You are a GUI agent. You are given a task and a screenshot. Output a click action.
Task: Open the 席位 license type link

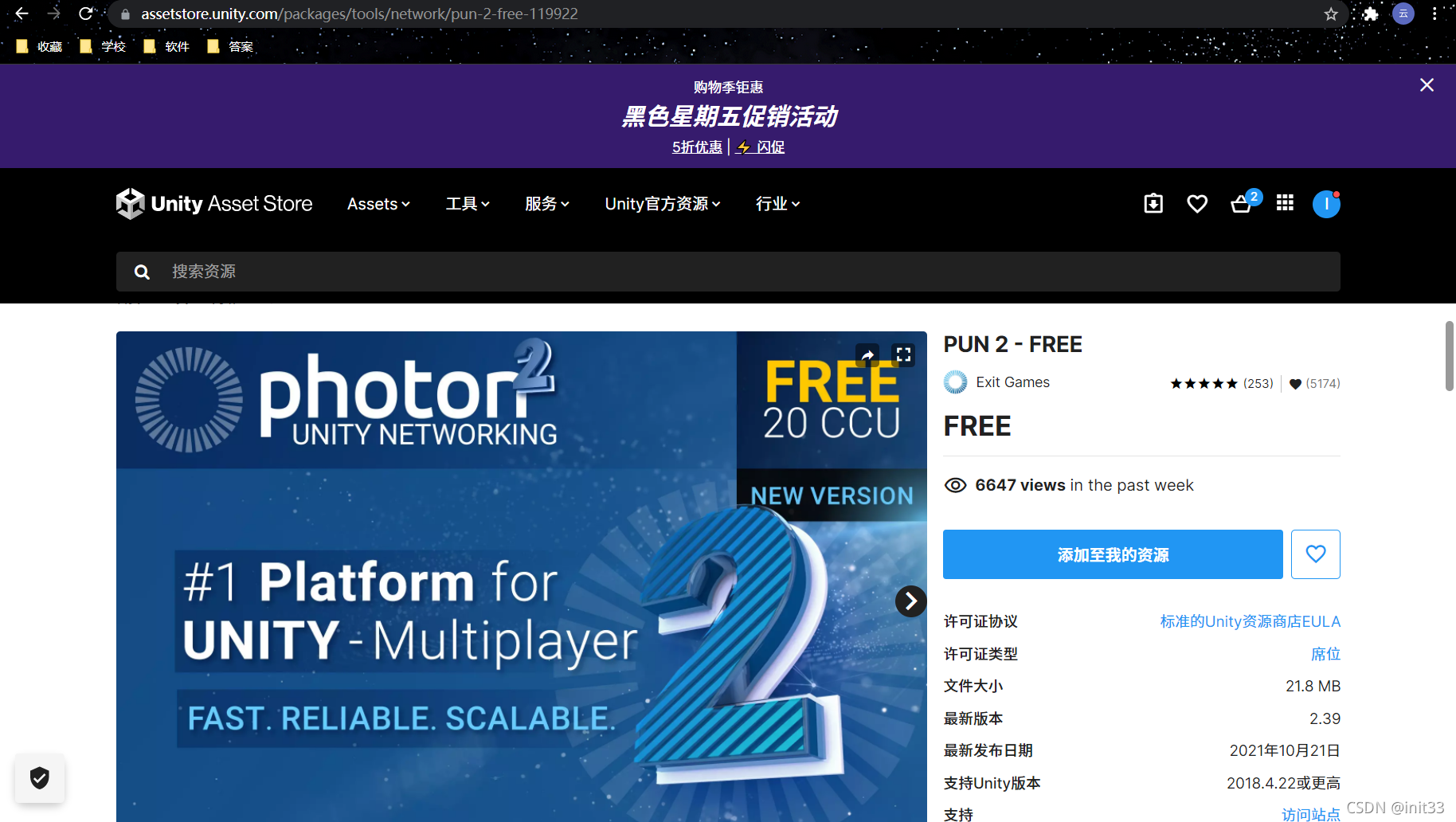1325,654
